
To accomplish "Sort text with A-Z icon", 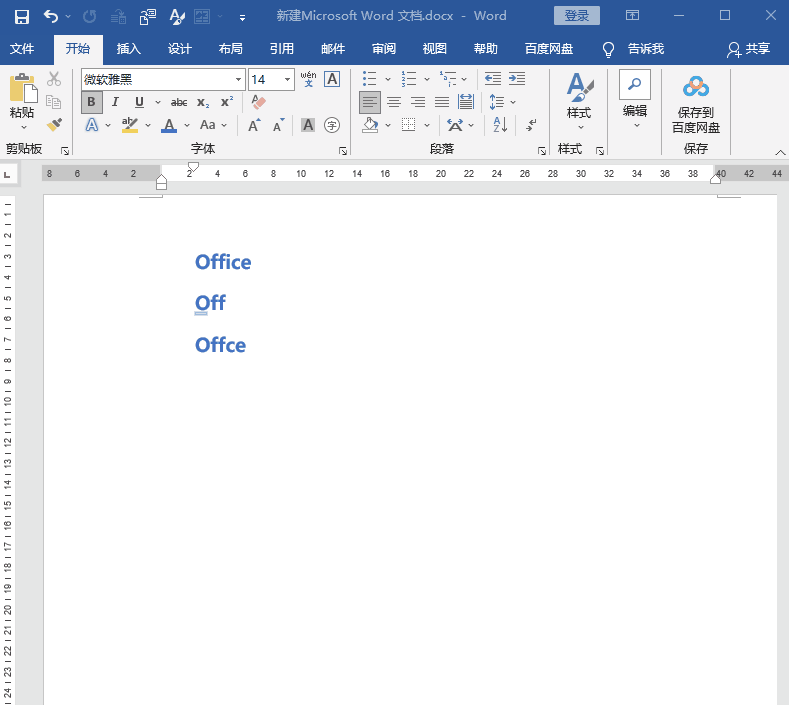I will [500, 125].
